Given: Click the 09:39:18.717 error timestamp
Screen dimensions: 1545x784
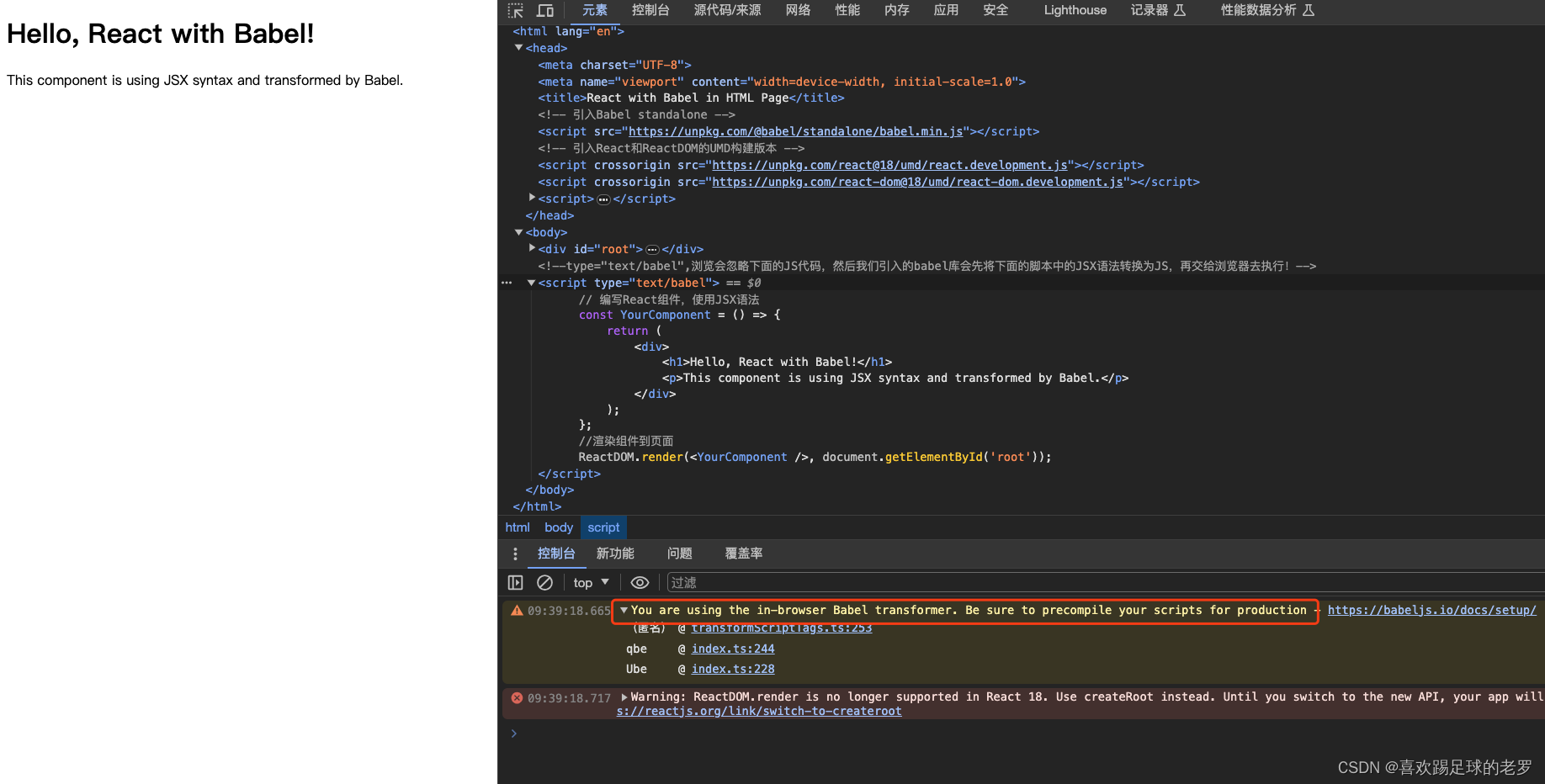Looking at the screenshot, I should click(569, 698).
